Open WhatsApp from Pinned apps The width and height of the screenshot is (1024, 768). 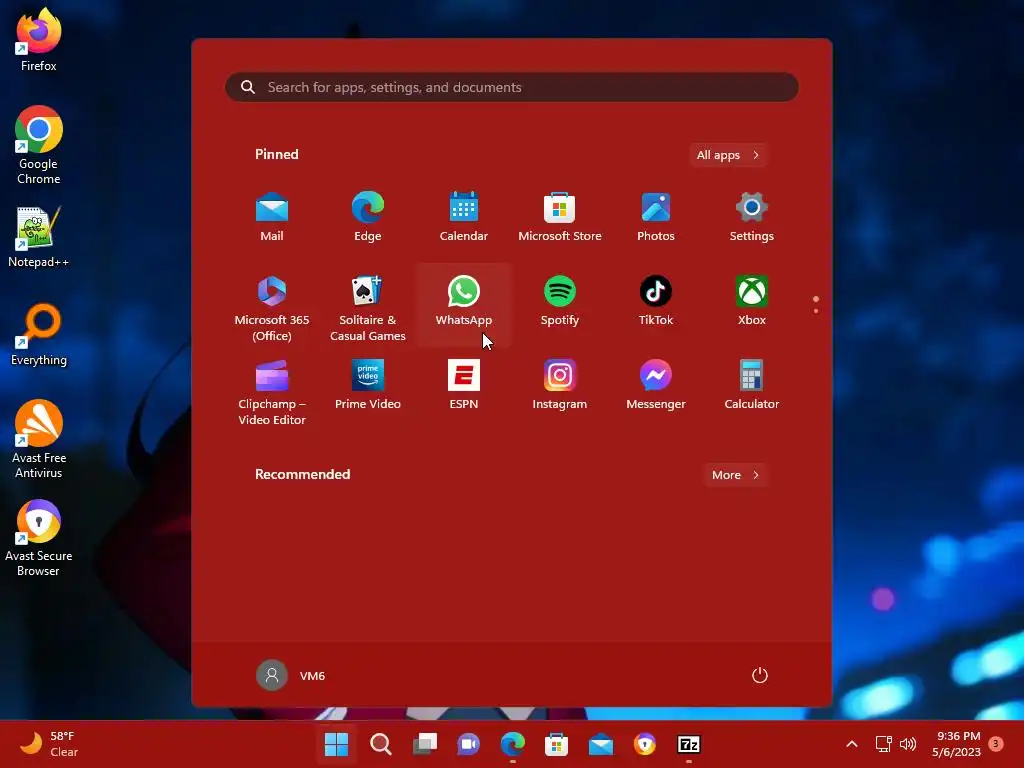(464, 304)
